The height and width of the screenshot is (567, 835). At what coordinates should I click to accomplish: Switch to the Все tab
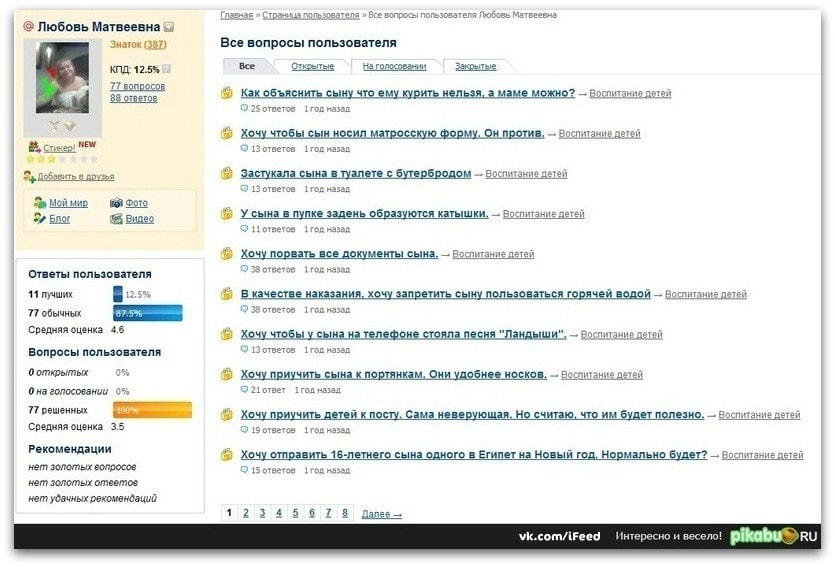pos(247,66)
